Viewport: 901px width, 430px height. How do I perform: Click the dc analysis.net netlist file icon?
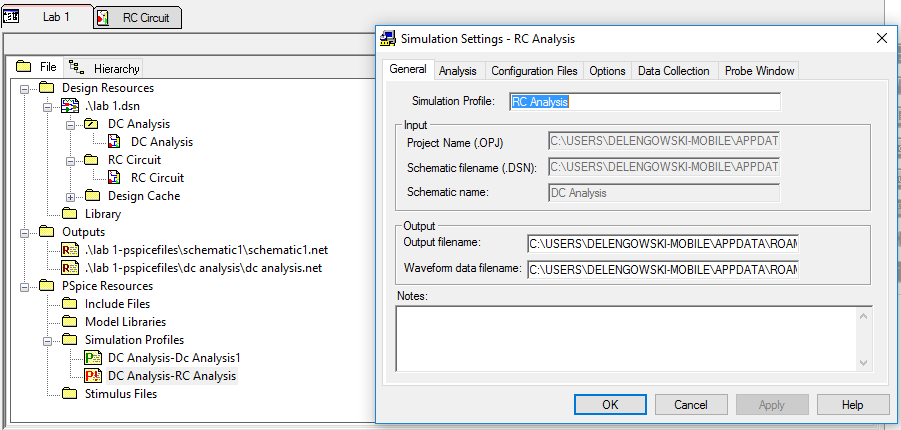click(x=70, y=268)
